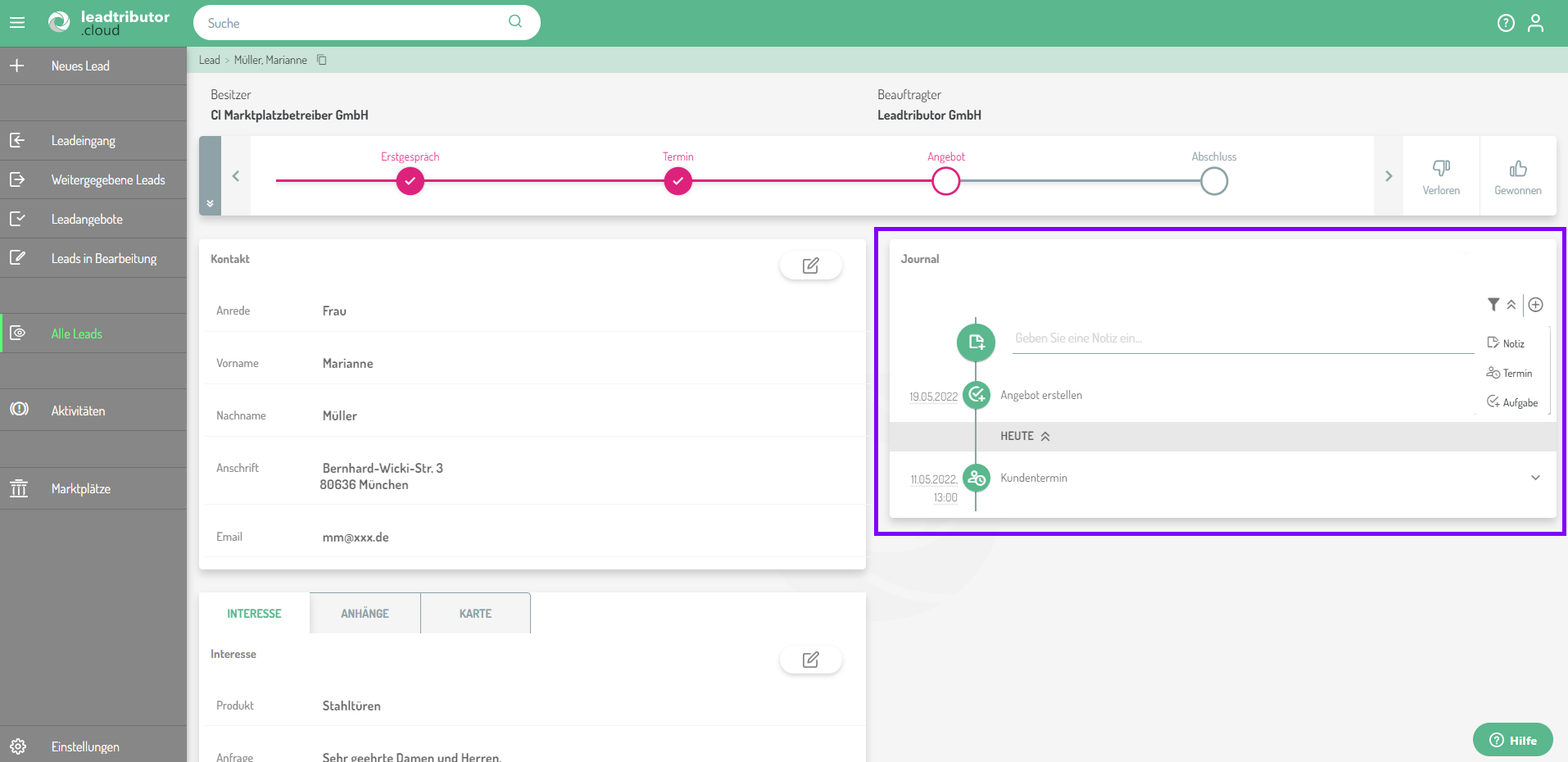Expand the status panel with double chevron
The height and width of the screenshot is (762, 1568).
tap(211, 203)
